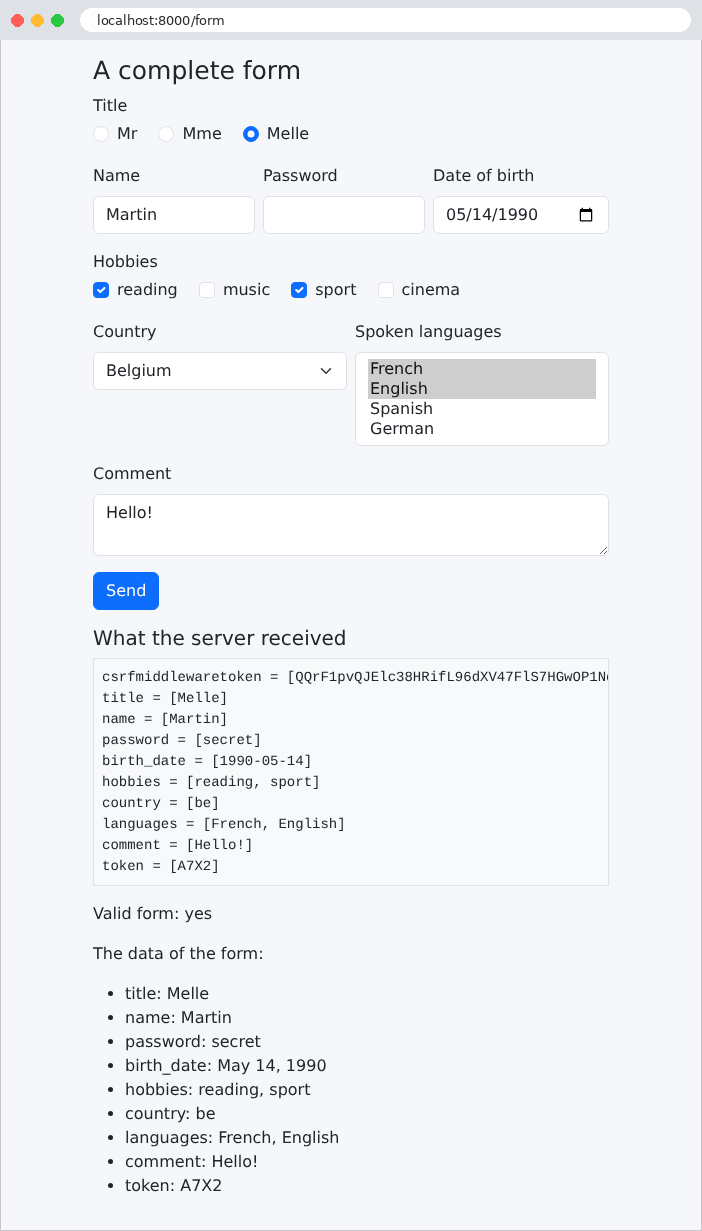The height and width of the screenshot is (1231, 702).
Task: Click 'hobbies = [reading, sport]' line
Action: [211, 782]
